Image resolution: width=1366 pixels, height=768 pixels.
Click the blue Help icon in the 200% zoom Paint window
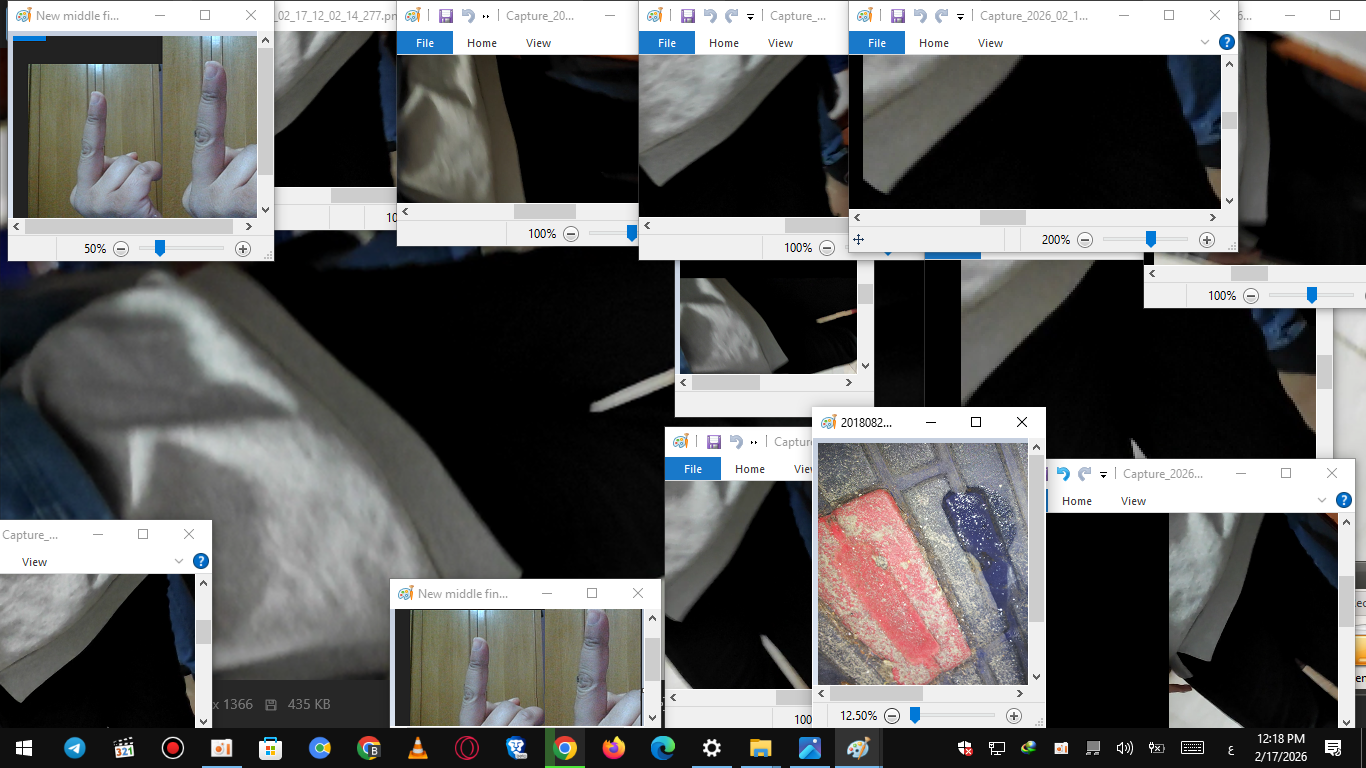point(1227,42)
